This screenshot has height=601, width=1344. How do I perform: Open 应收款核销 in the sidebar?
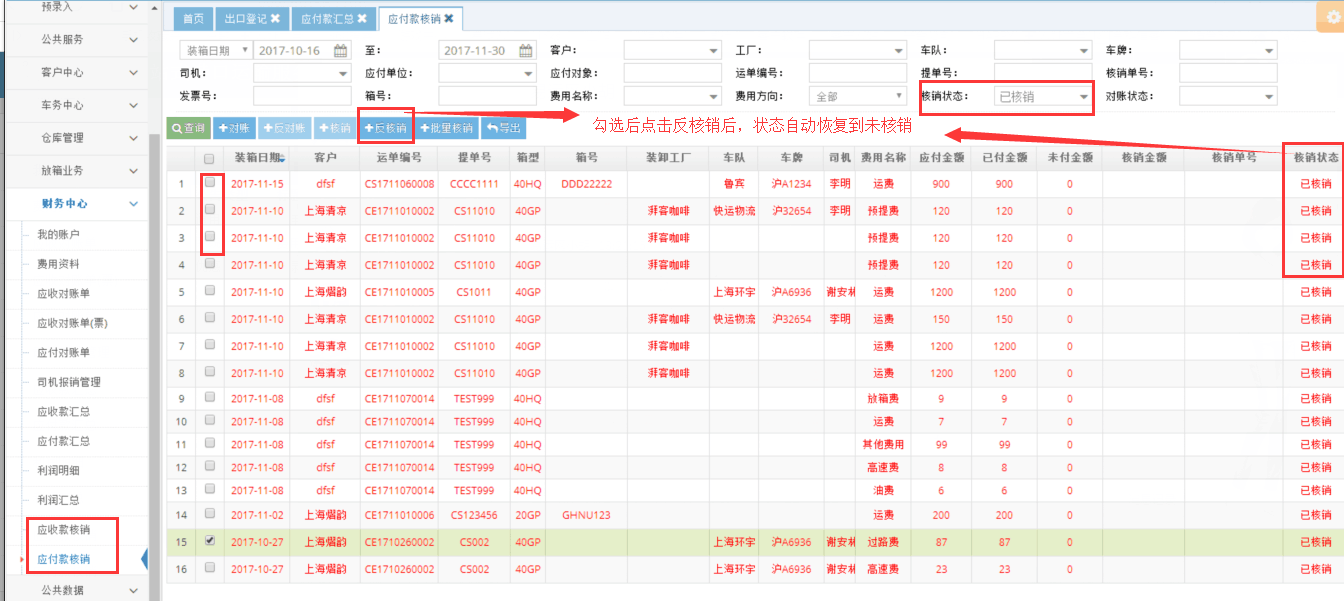click(63, 530)
